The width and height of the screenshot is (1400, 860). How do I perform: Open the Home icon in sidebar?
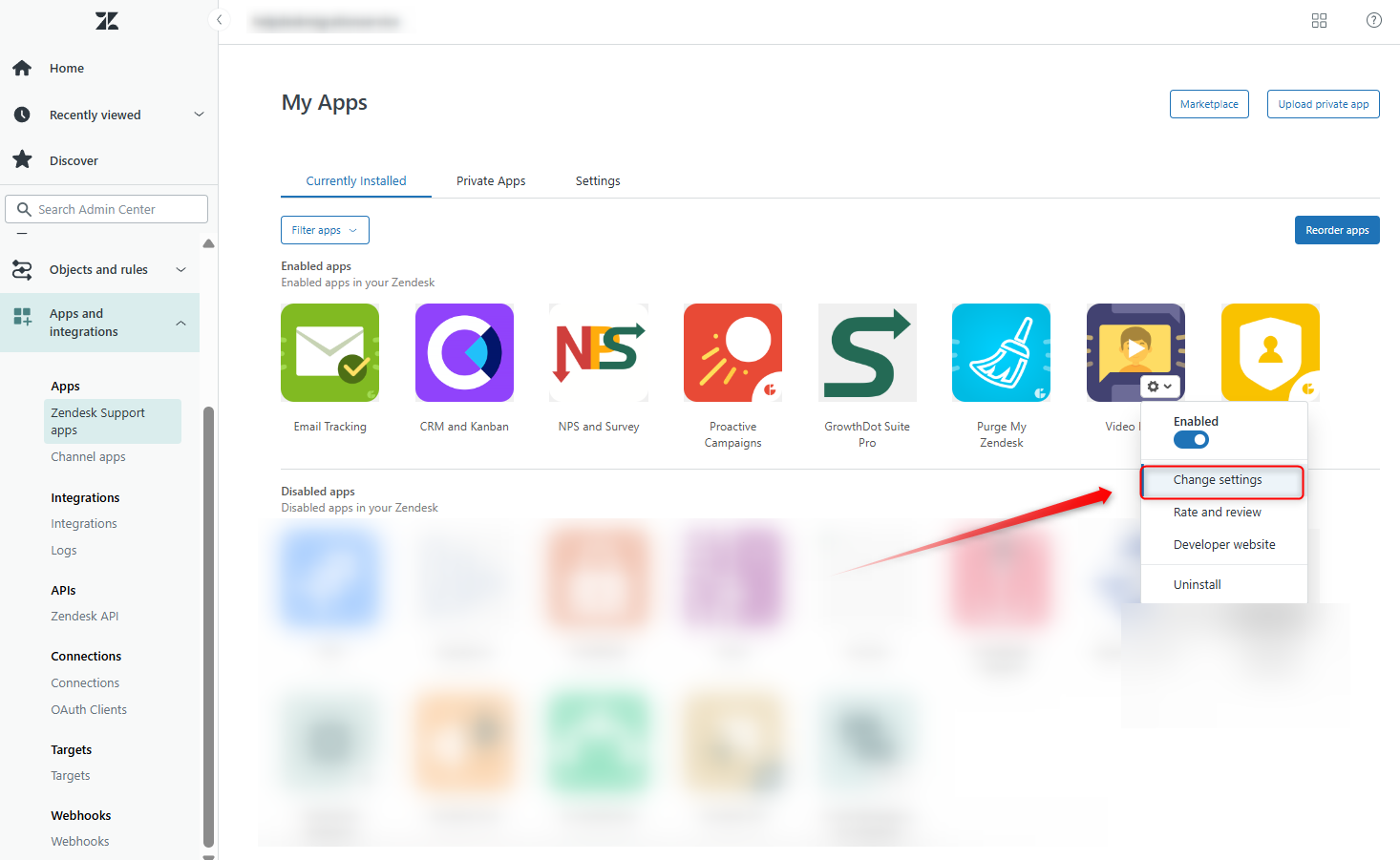coord(22,68)
